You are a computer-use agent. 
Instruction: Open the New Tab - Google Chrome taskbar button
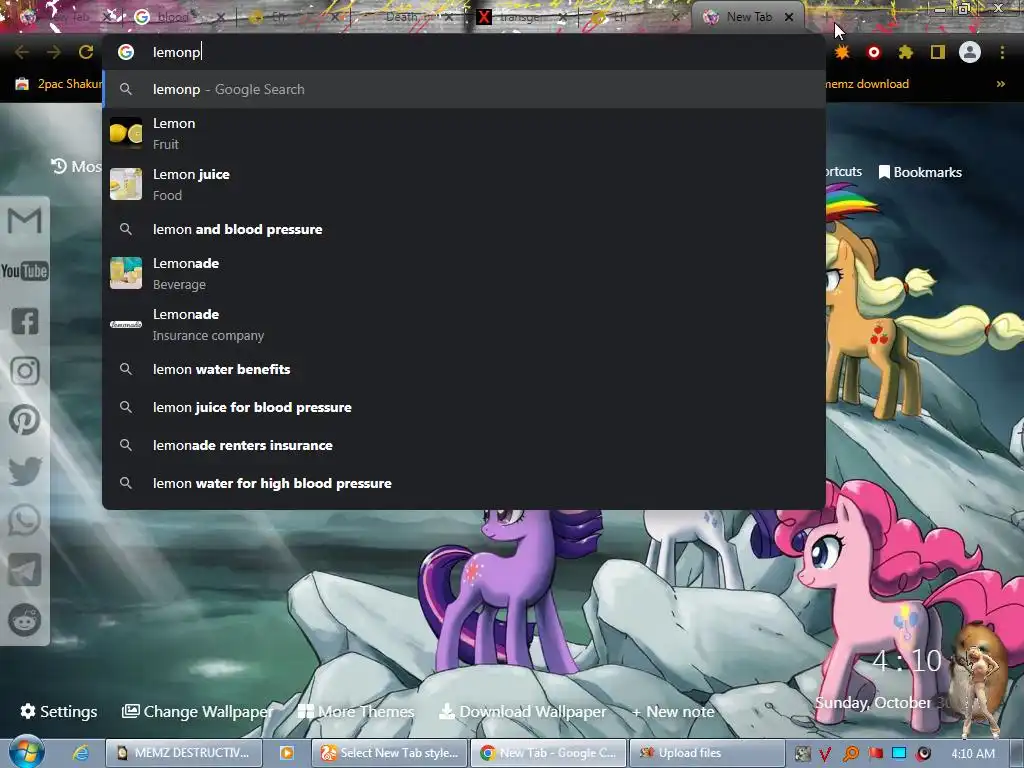pyautogui.click(x=549, y=753)
